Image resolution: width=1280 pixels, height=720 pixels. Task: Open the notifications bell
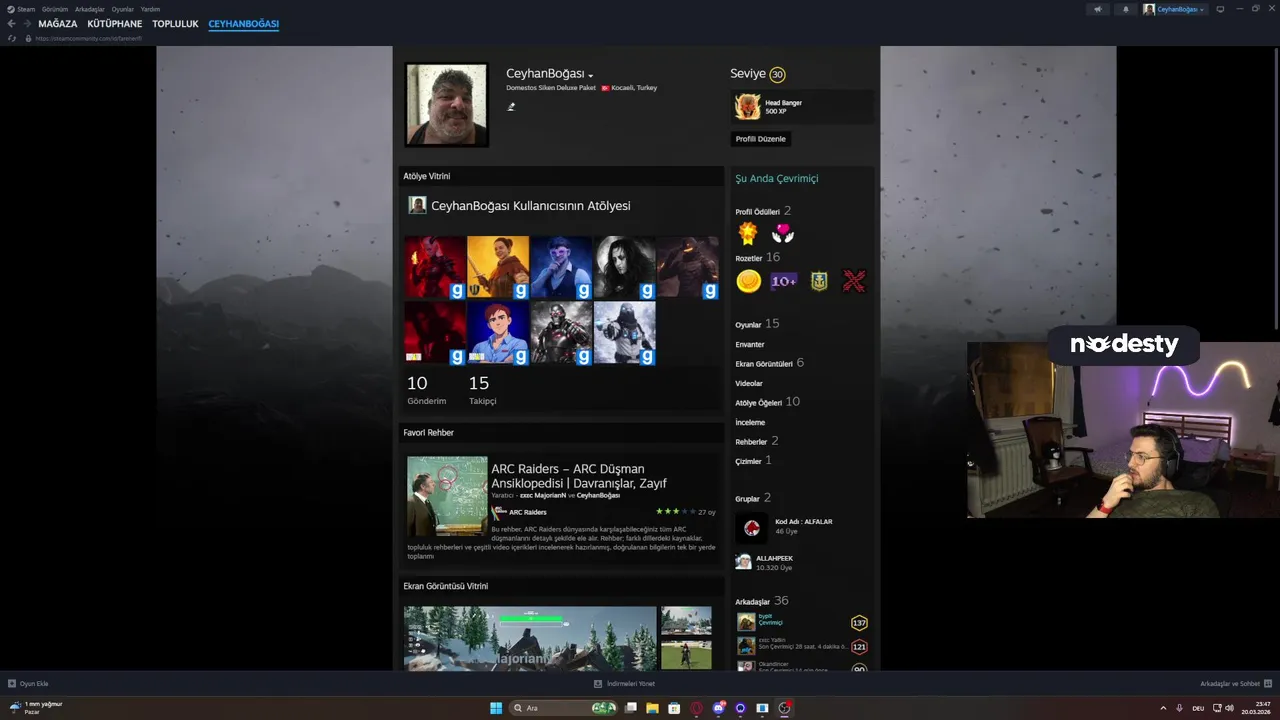click(1126, 9)
